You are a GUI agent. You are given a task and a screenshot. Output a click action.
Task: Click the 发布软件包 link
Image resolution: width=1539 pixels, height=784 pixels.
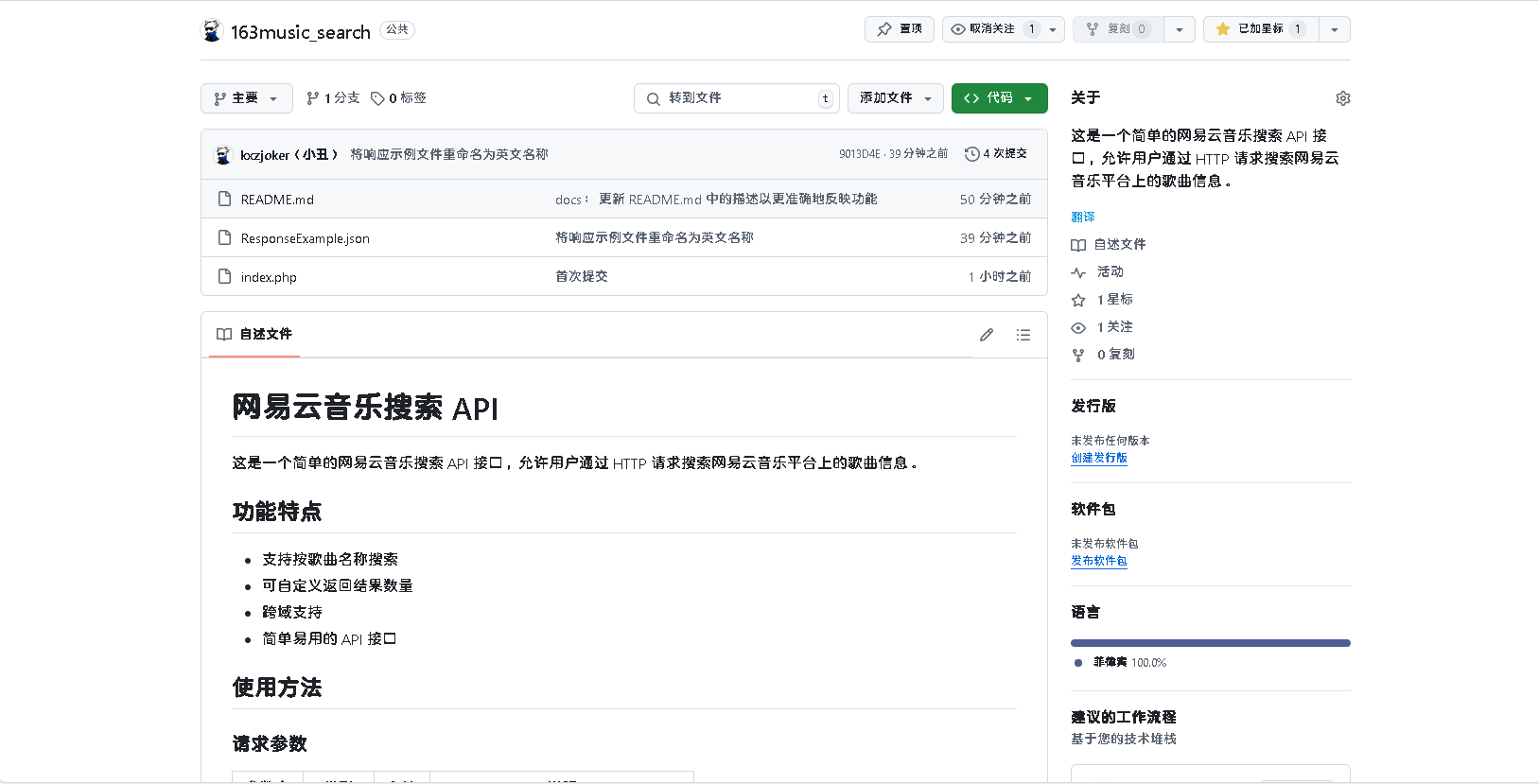point(1099,561)
